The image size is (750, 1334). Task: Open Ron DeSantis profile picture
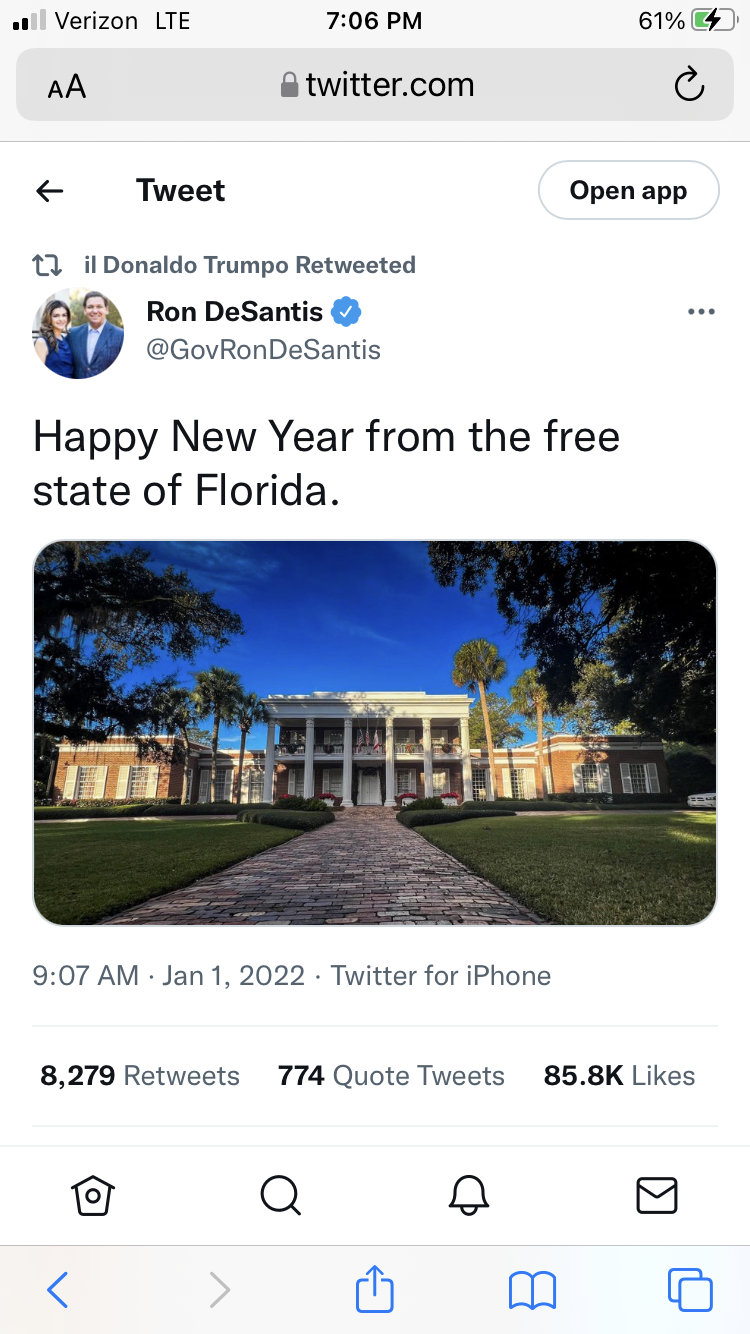[x=78, y=334]
